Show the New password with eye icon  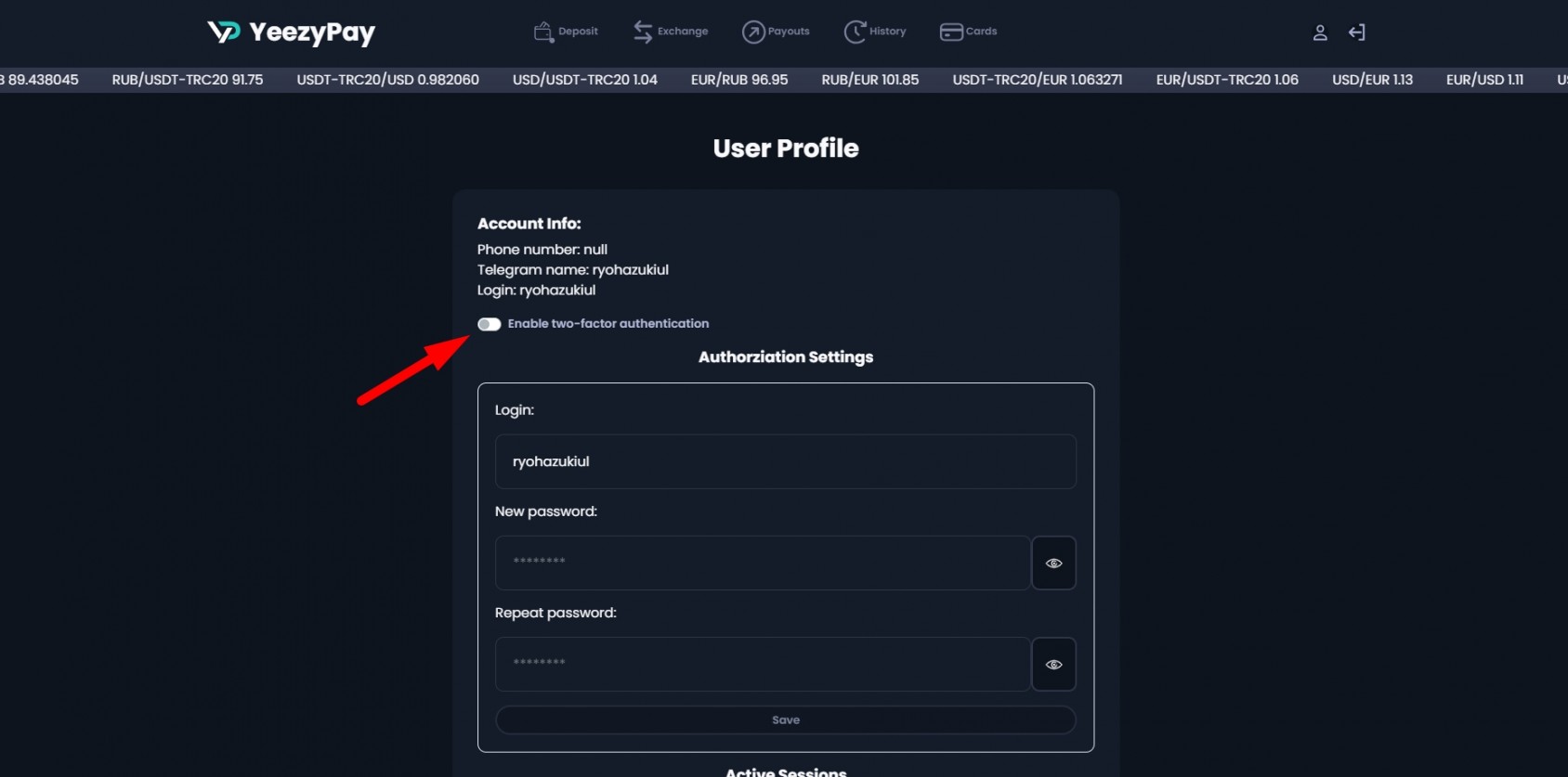click(x=1054, y=563)
